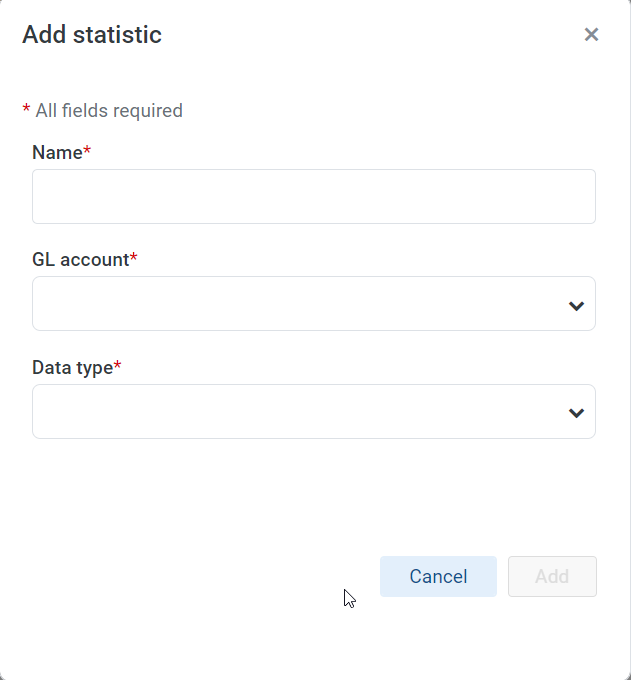
Task: Click the GL account chevron arrow
Action: pyautogui.click(x=576, y=306)
